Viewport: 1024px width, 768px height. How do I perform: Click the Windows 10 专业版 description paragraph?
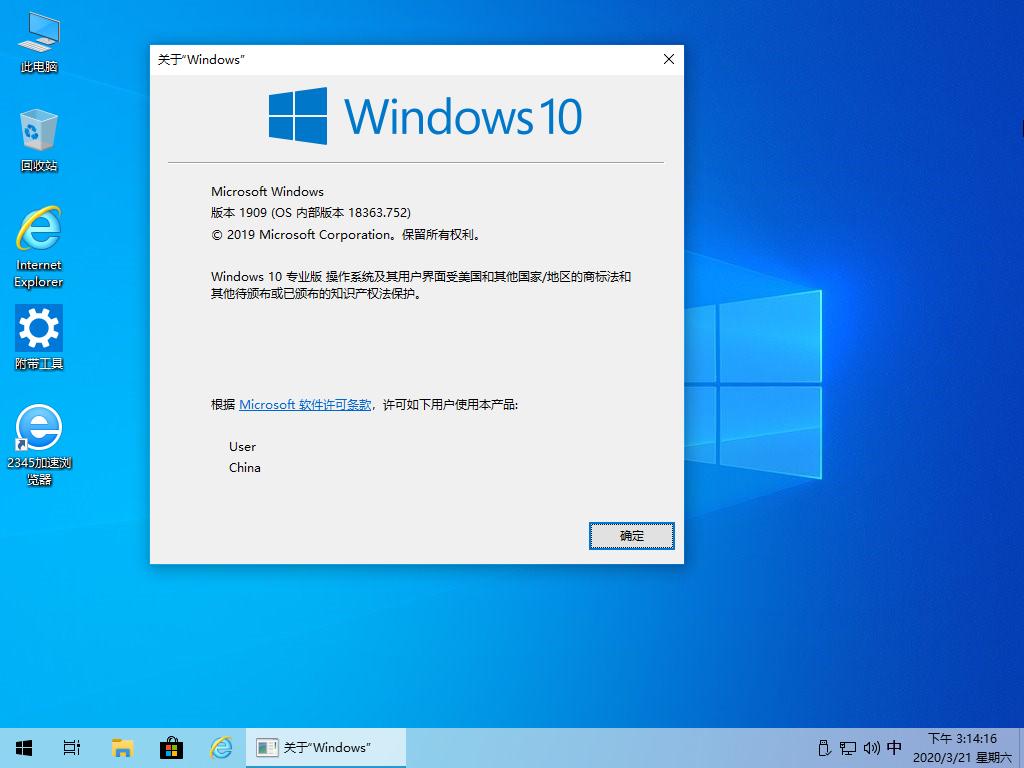(x=421, y=285)
